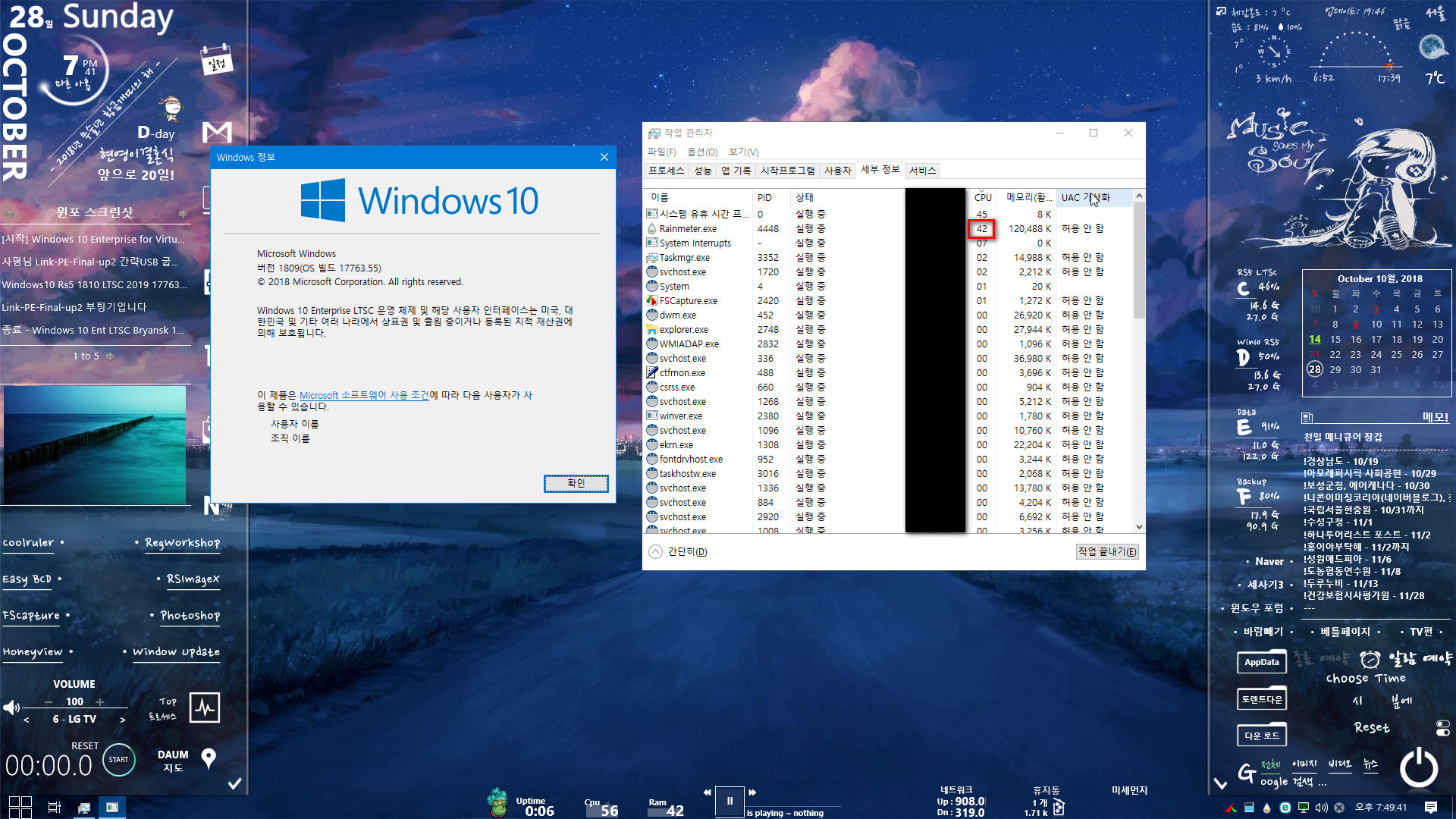Screen dimensions: 1456x819
Task: Open the action center notification icon
Action: pyautogui.click(x=1430, y=808)
